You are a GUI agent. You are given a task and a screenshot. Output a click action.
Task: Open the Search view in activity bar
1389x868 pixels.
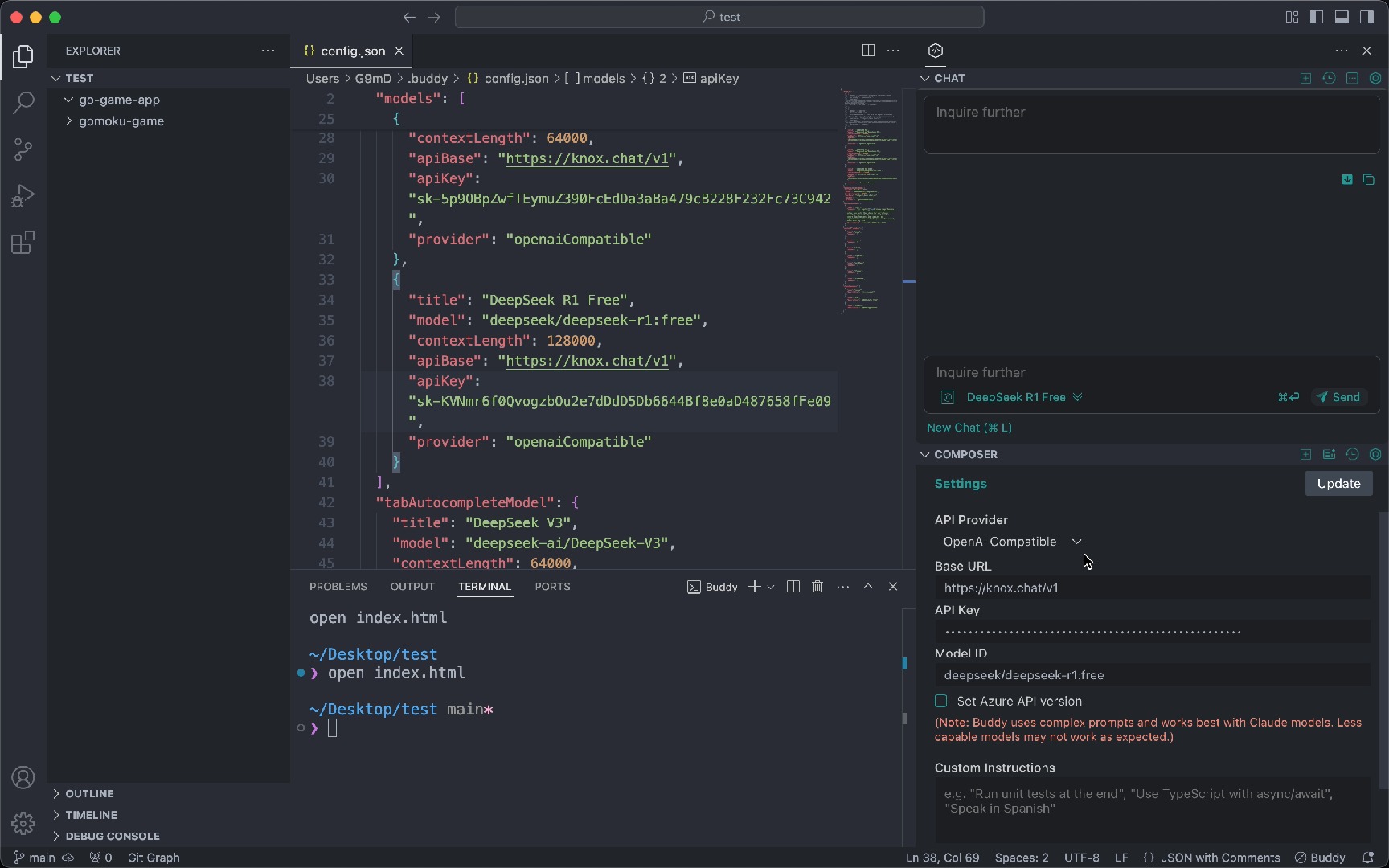pos(23,102)
